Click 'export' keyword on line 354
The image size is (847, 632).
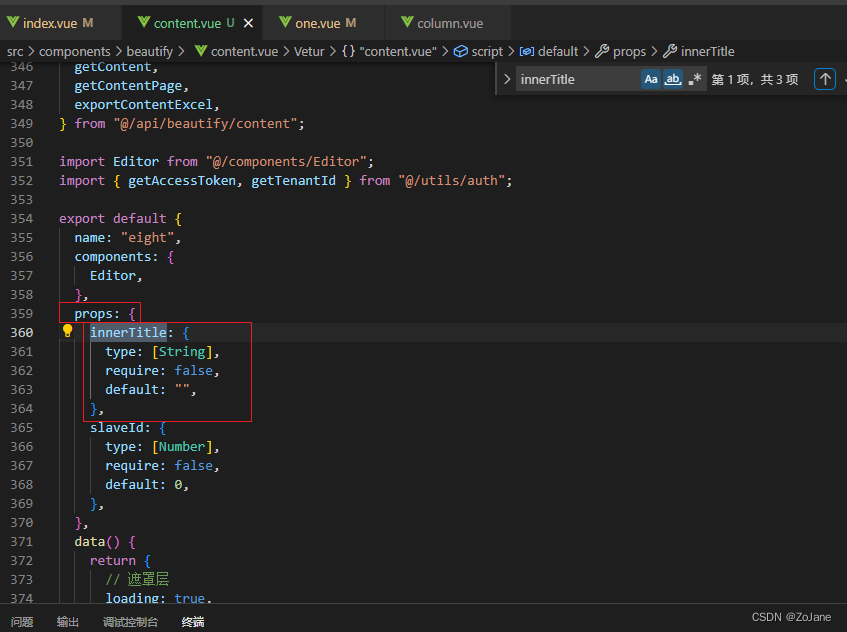click(82, 219)
